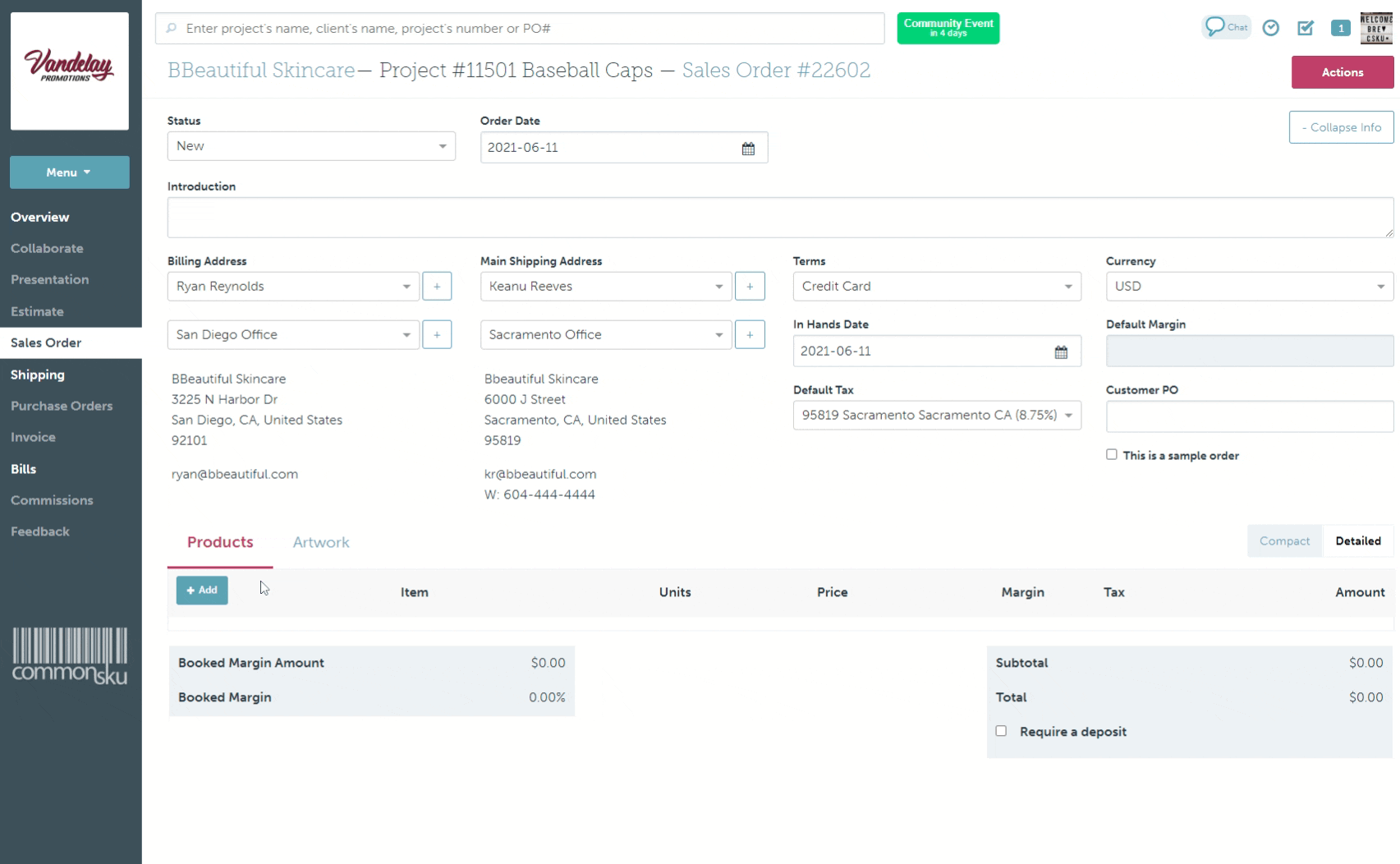Switch to the Artwork tab
The width and height of the screenshot is (1400, 864).
point(321,543)
